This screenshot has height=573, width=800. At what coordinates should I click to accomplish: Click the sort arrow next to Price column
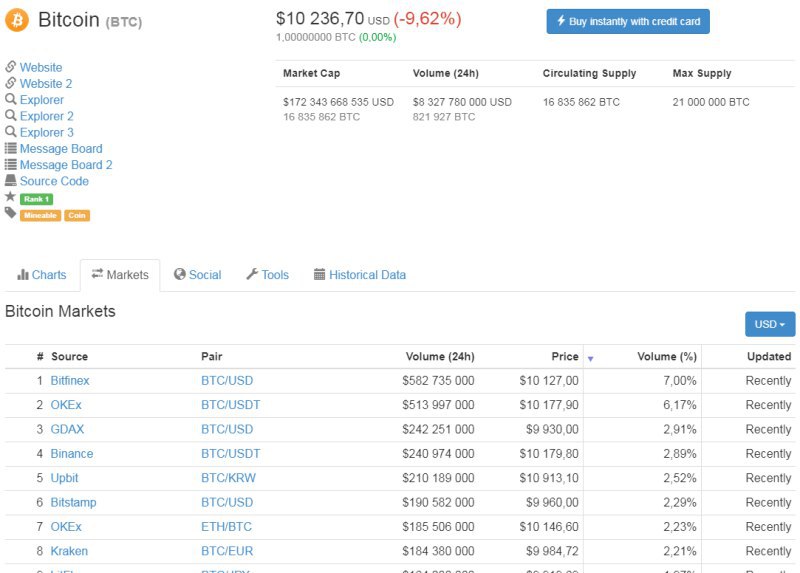590,359
